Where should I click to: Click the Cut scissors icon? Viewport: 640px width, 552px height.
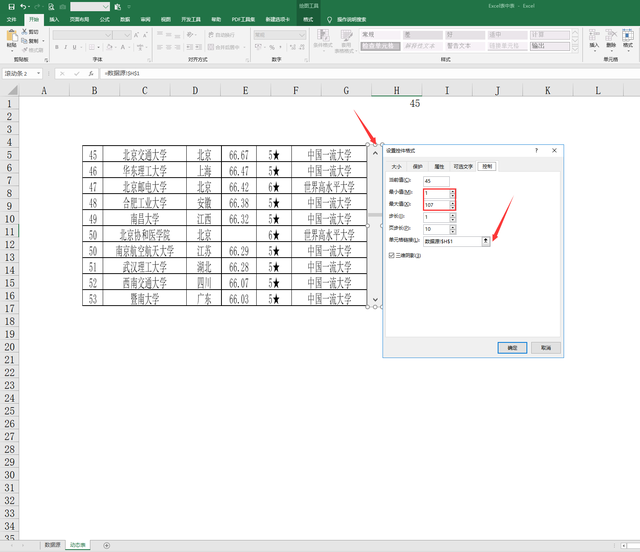point(24,31)
